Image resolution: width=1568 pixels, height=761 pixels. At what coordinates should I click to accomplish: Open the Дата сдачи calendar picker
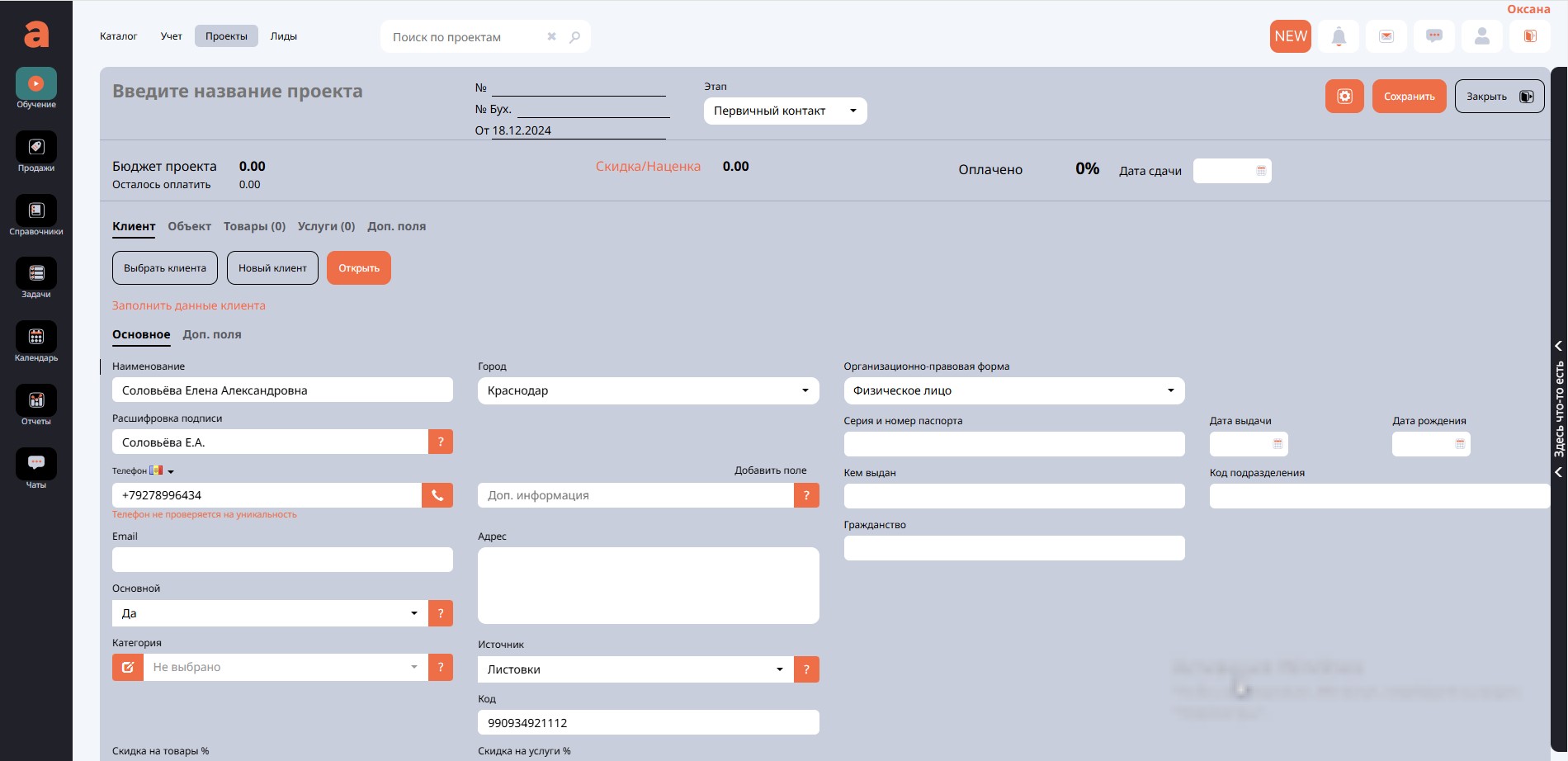point(1260,171)
